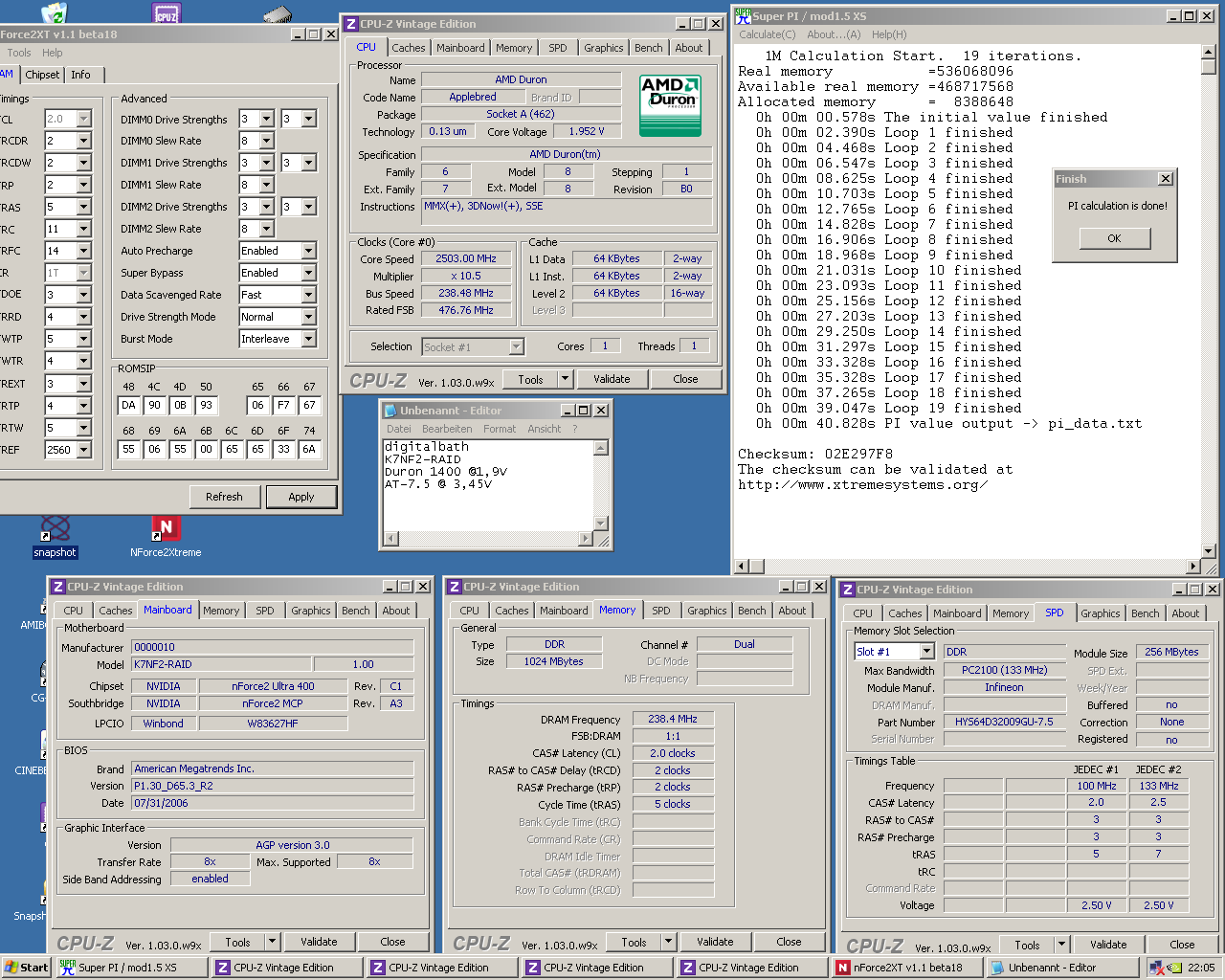This screenshot has width=1225, height=980.
Task: Open the Bearbeiten menu in Editor
Action: [x=447, y=429]
